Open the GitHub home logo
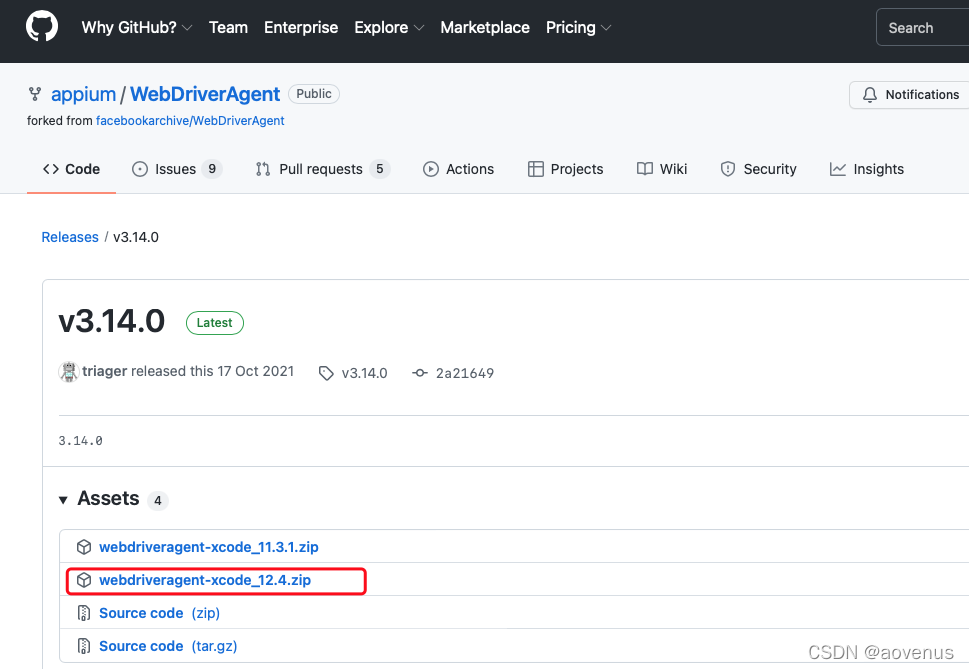The image size is (969, 669). pyautogui.click(x=42, y=27)
